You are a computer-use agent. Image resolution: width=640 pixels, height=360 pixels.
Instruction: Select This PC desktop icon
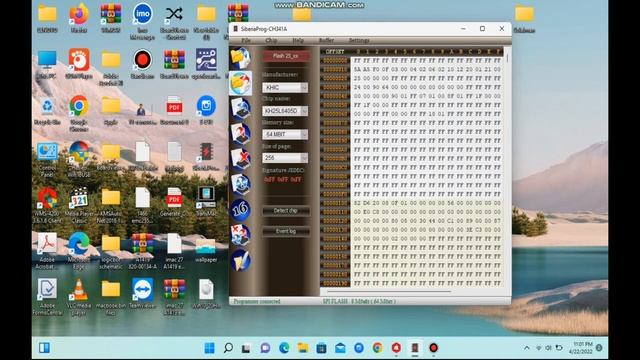pyautogui.click(x=47, y=64)
